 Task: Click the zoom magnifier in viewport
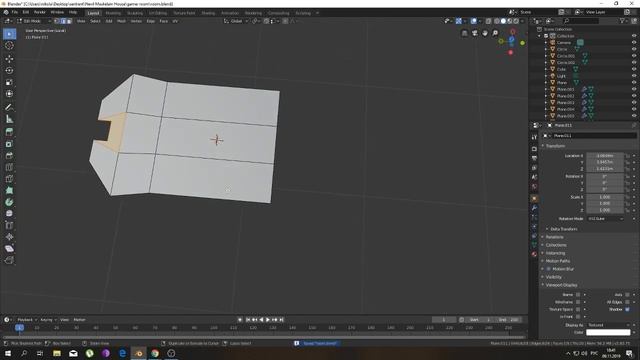(x=495, y=33)
